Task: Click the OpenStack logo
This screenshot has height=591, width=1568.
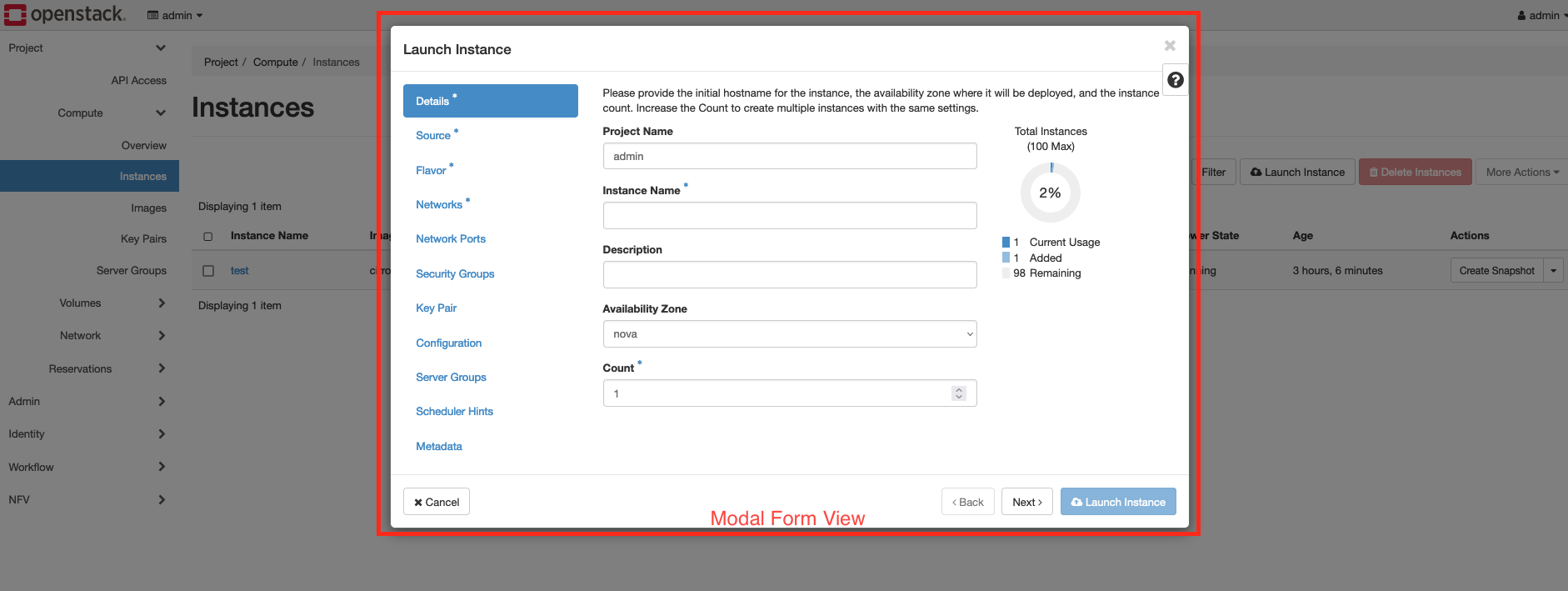Action: pos(65,14)
